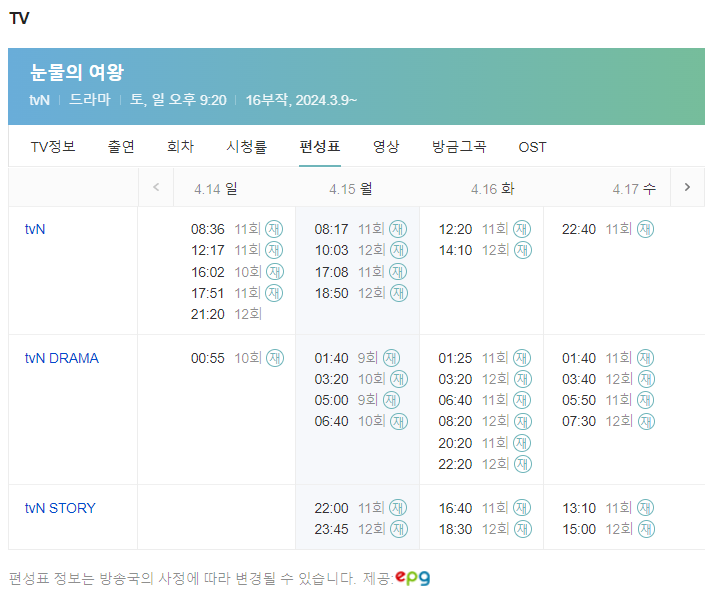Click the 4.15 월 date header
The width and height of the screenshot is (705, 594).
coord(351,188)
